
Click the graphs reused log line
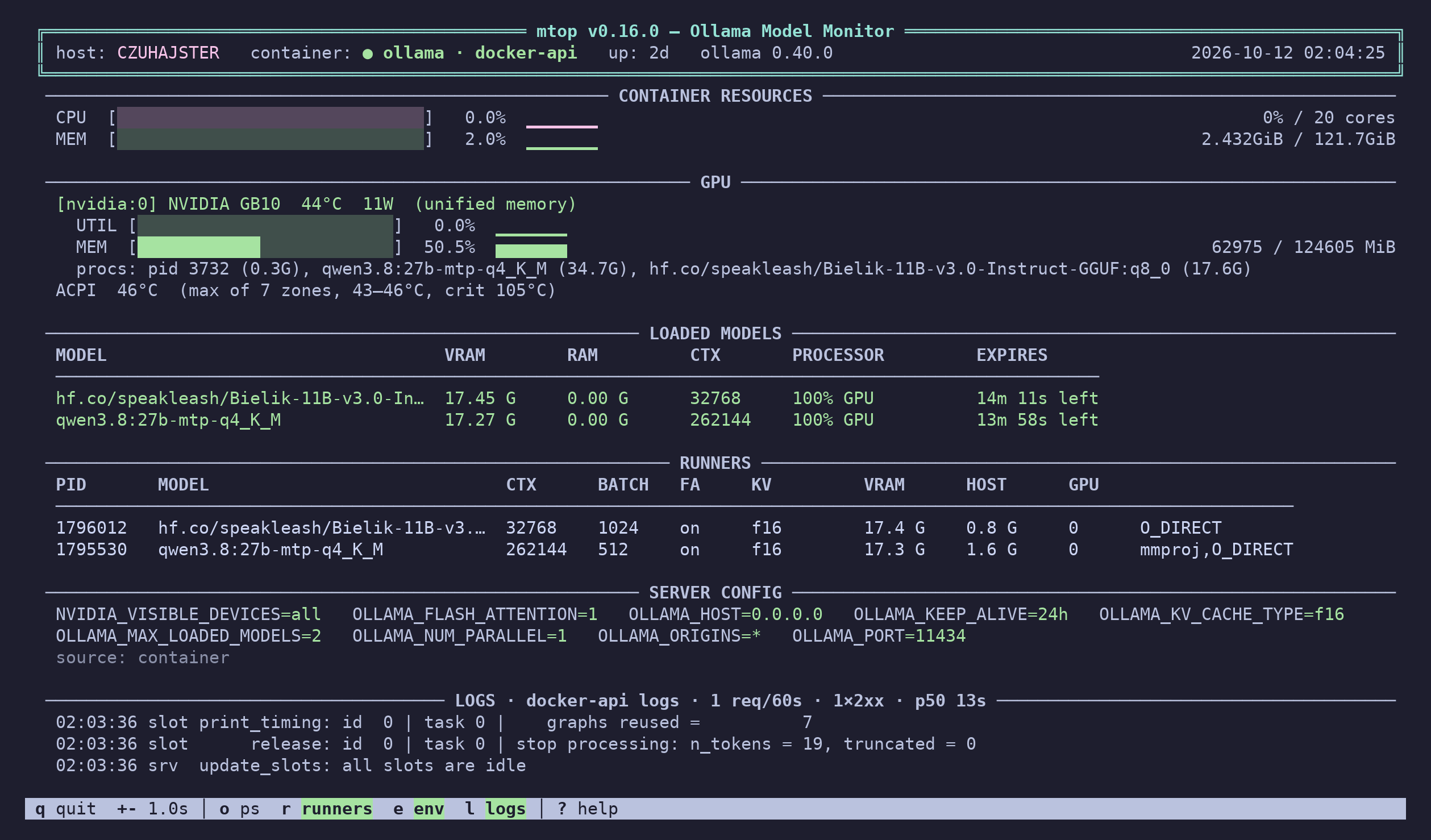click(x=434, y=722)
